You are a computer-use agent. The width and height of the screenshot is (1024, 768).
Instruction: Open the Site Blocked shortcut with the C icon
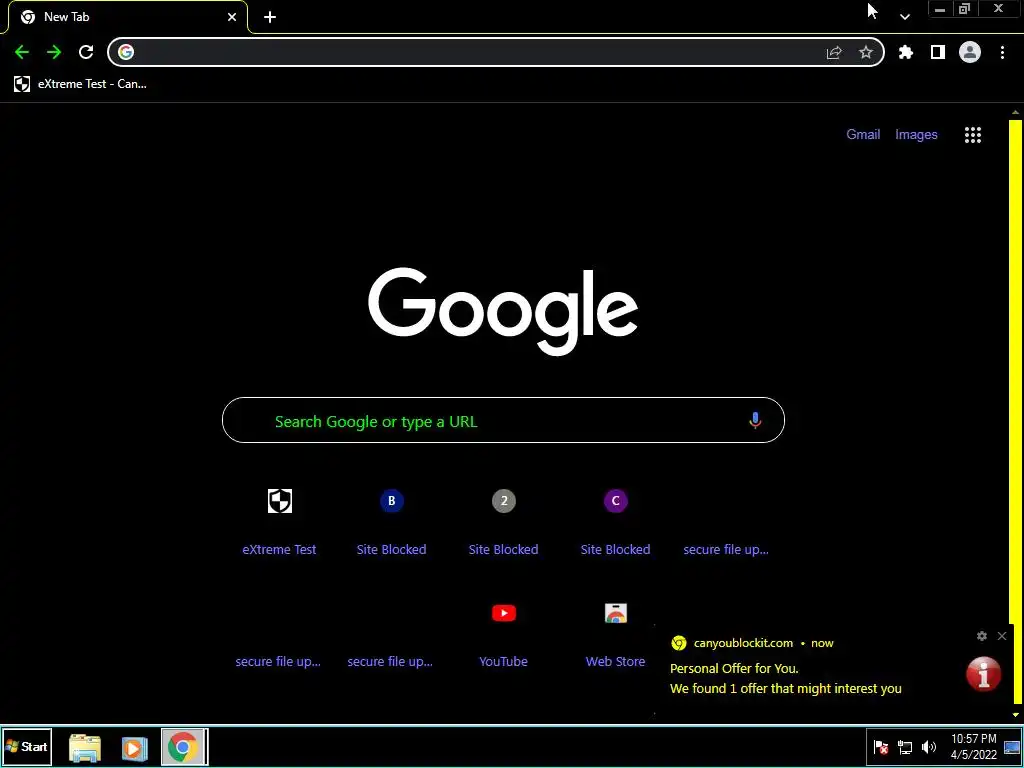[x=615, y=501]
